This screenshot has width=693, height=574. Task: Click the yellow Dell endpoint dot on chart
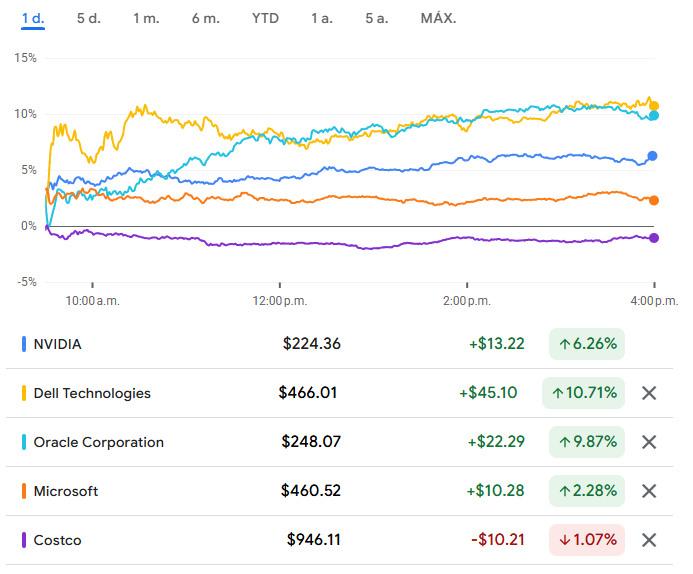click(x=654, y=106)
